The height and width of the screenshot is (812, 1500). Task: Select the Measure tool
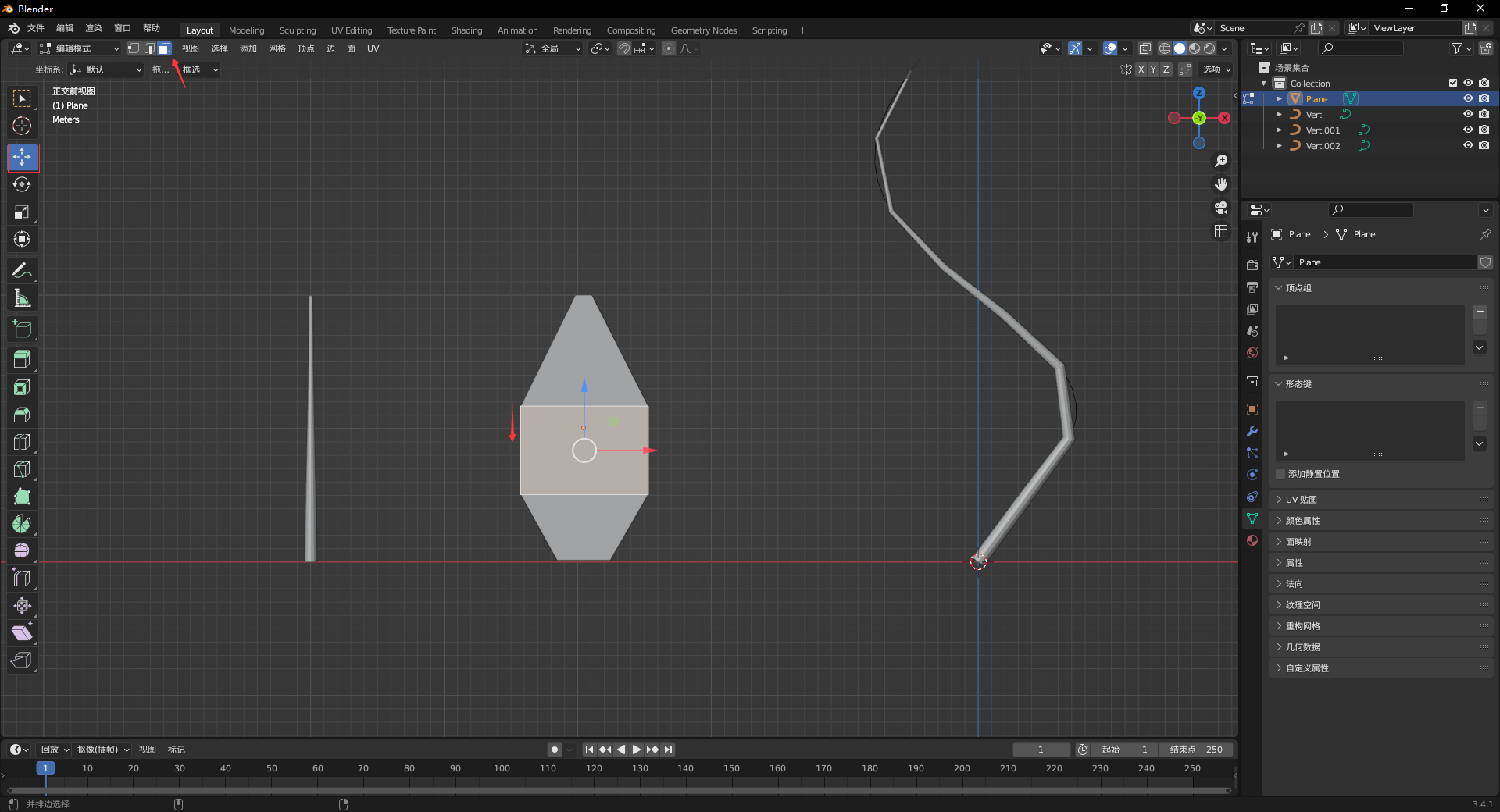click(x=22, y=297)
